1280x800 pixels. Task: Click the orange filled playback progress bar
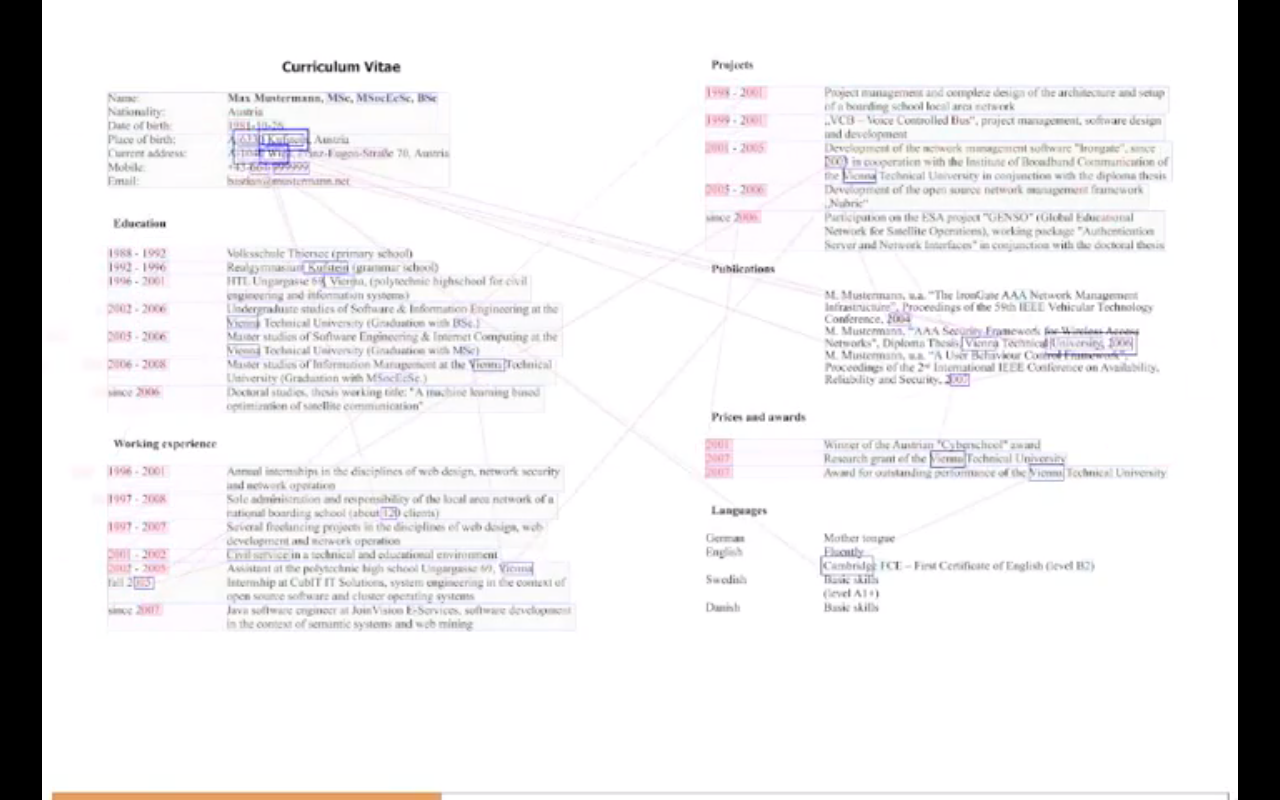tap(246, 796)
